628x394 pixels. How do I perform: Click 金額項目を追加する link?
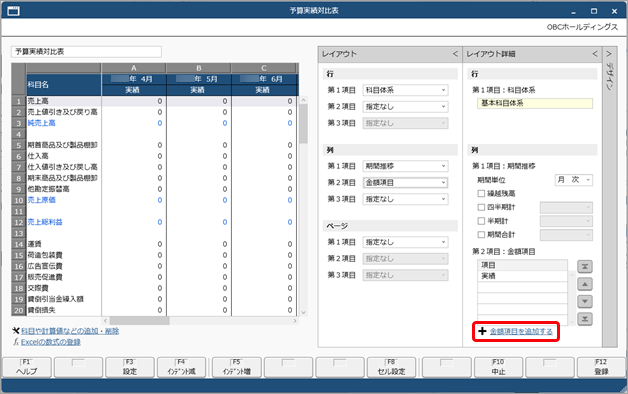(x=521, y=331)
